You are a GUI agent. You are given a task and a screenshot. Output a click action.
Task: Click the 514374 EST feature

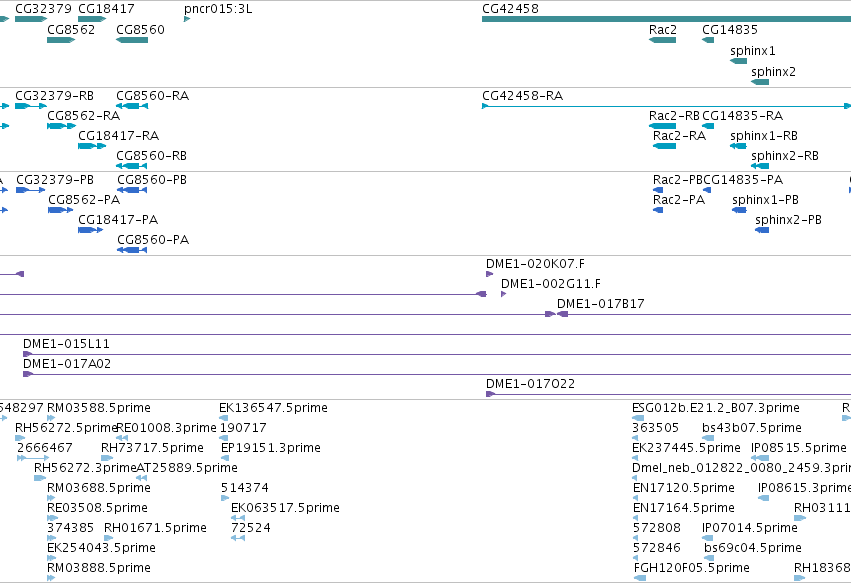[225, 498]
